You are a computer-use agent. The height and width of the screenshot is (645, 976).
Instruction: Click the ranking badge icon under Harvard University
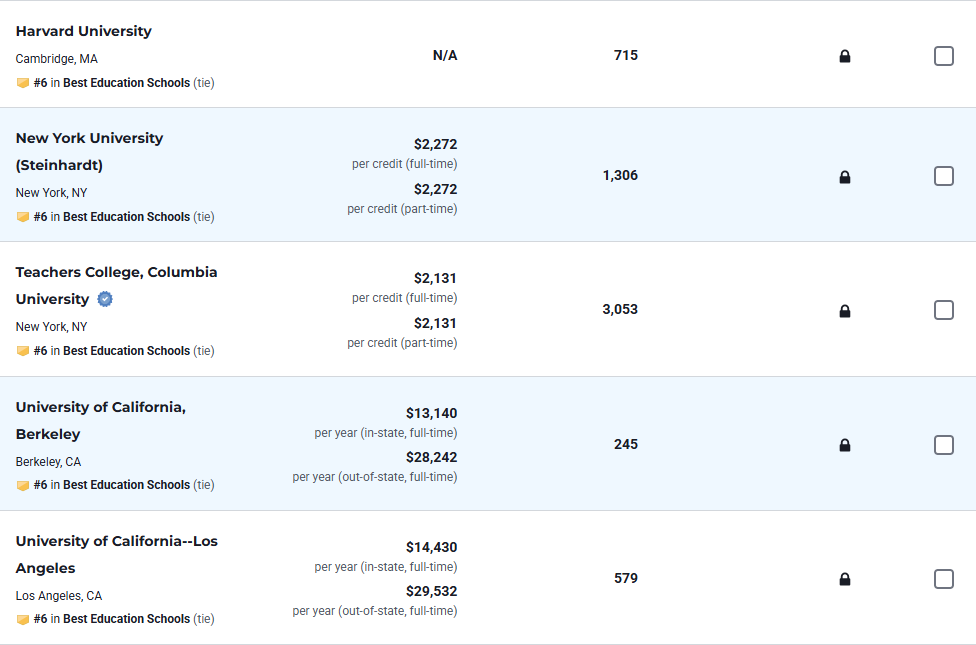(23, 83)
